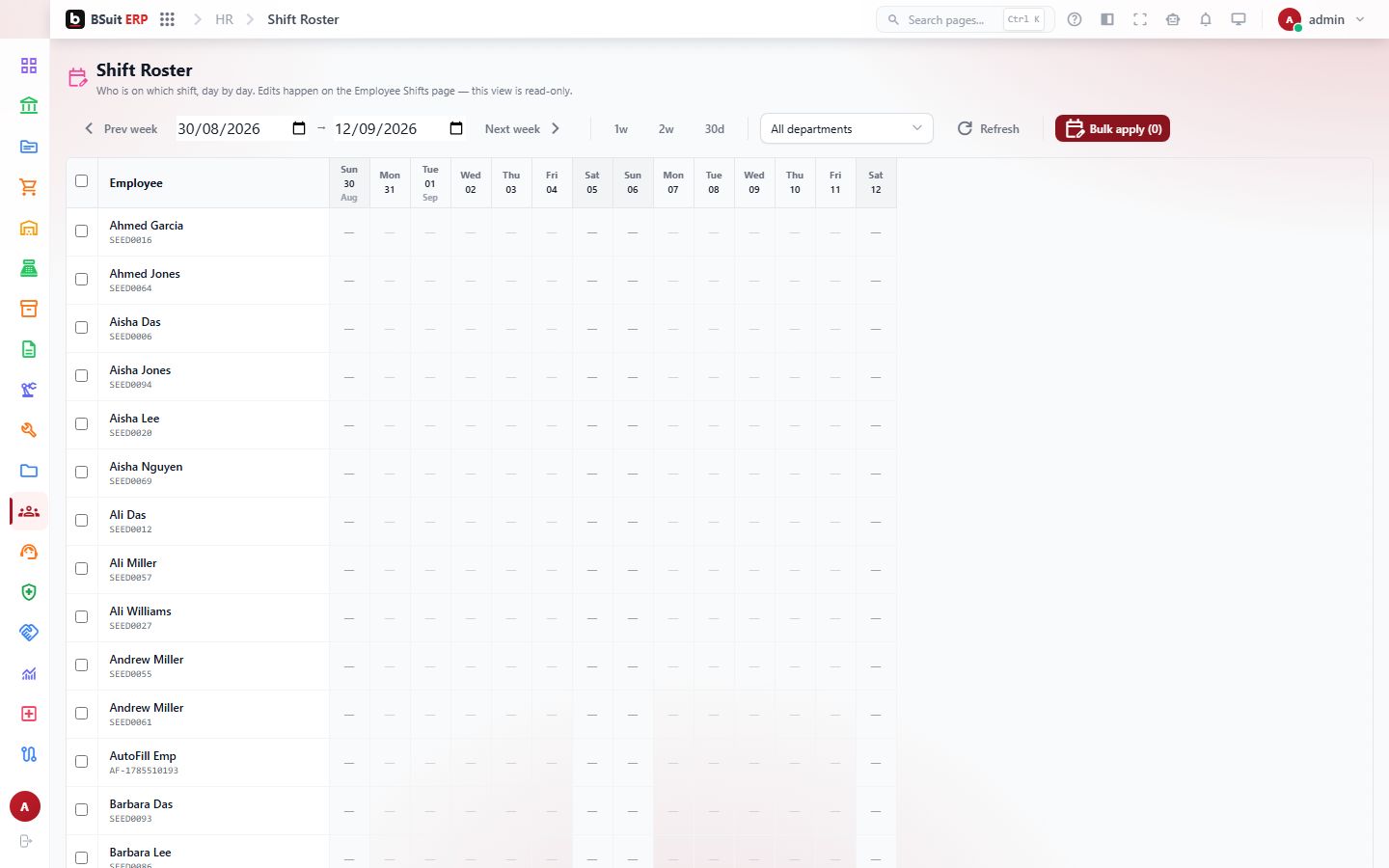Image resolution: width=1389 pixels, height=868 pixels.
Task: Click the wrench maintenance sidebar icon
Action: pos(29,430)
